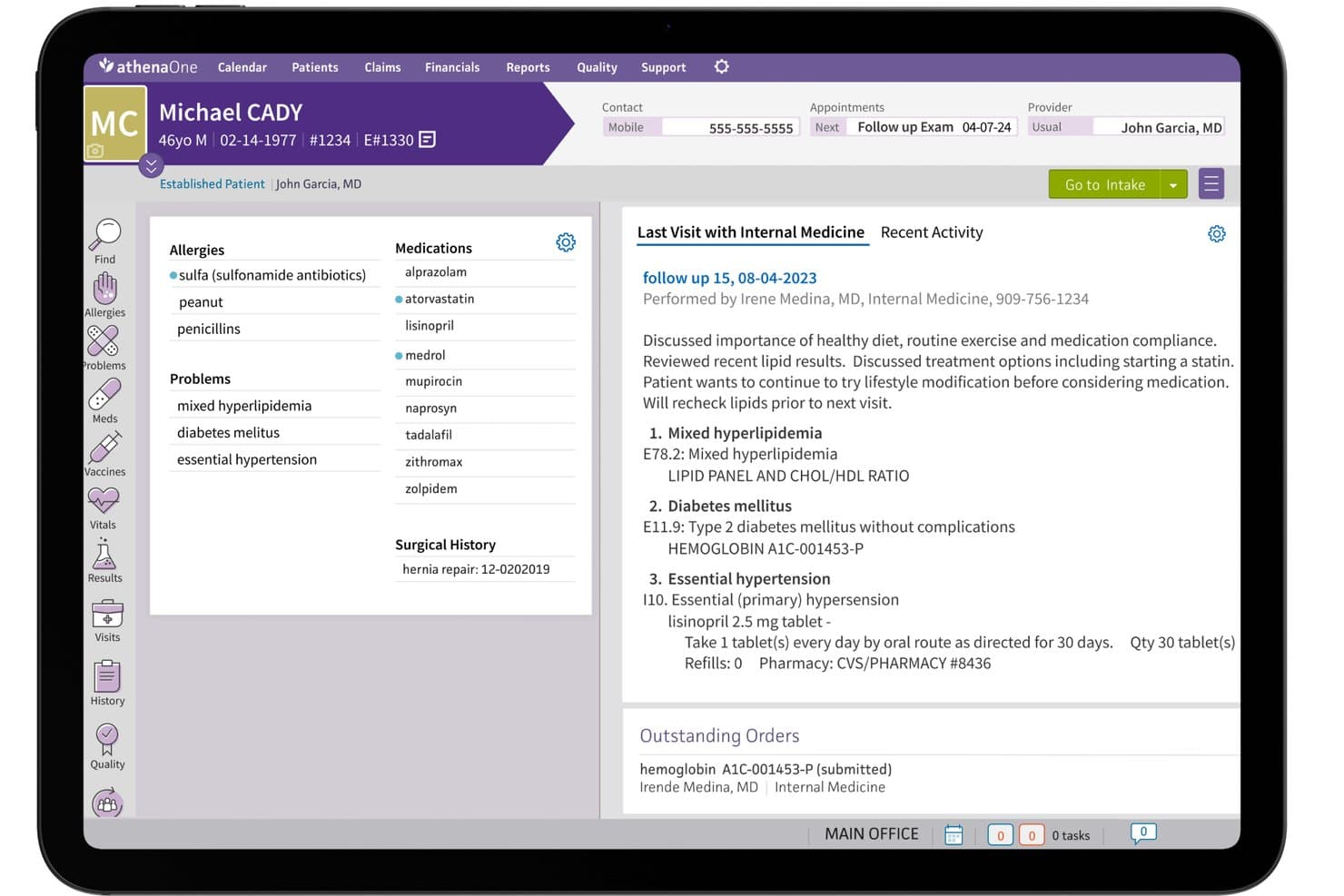This screenshot has height=896, width=1344.
Task: Open follow up 15, 08-04-2023 link
Action: (729, 278)
